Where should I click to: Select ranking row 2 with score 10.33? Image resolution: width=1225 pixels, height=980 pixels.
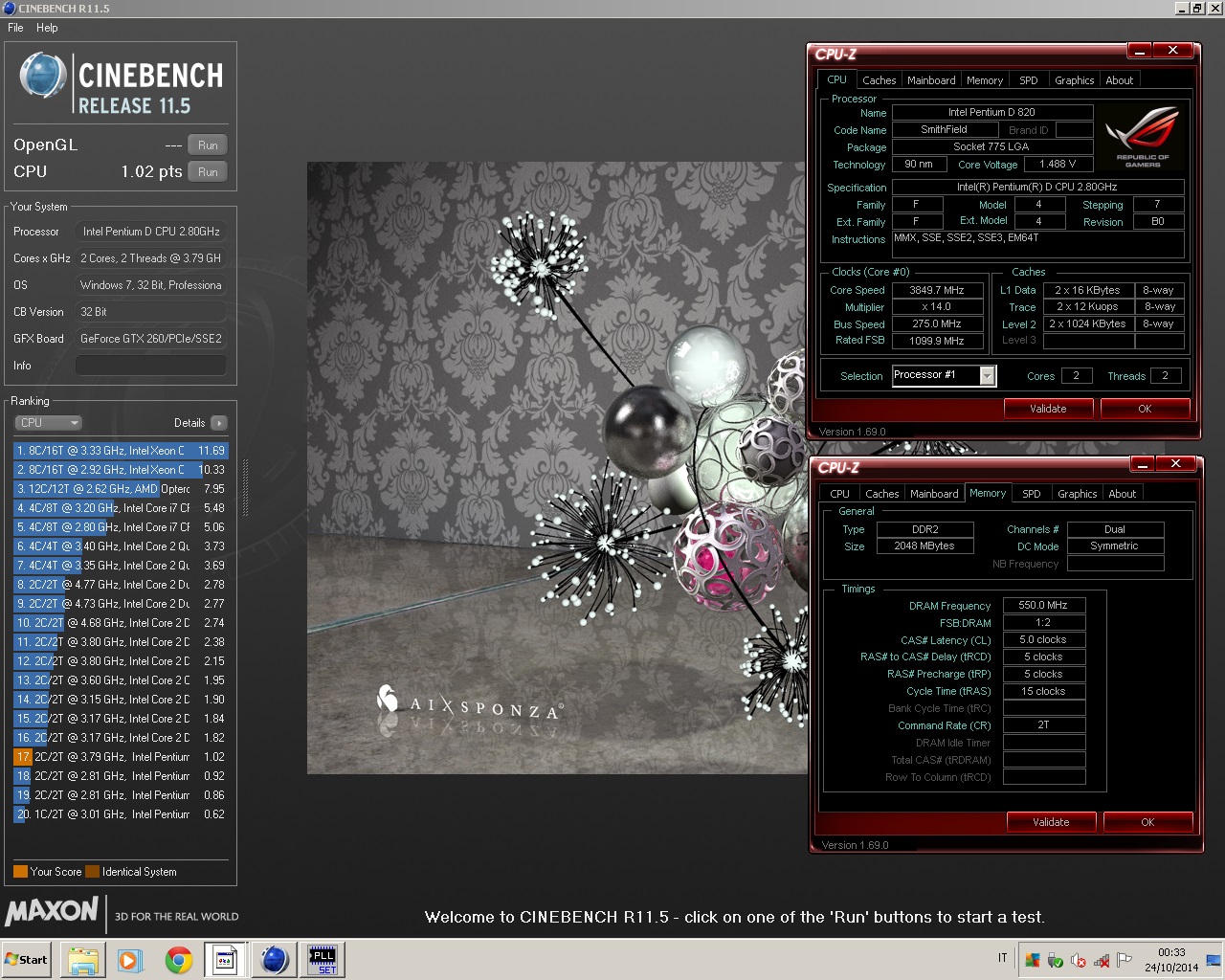(x=120, y=470)
